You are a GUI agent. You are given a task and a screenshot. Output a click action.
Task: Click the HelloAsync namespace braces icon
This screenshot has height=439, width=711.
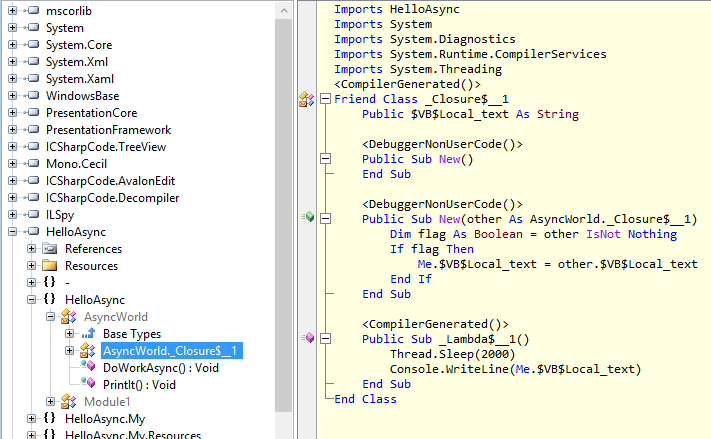50,299
